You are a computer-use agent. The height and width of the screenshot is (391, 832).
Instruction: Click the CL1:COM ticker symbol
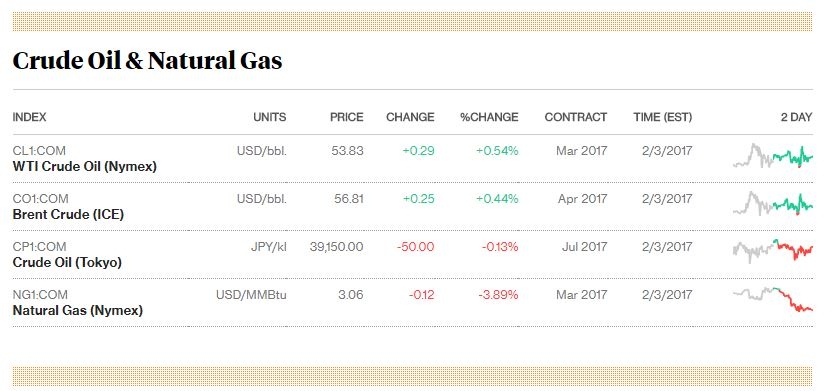(x=39, y=151)
